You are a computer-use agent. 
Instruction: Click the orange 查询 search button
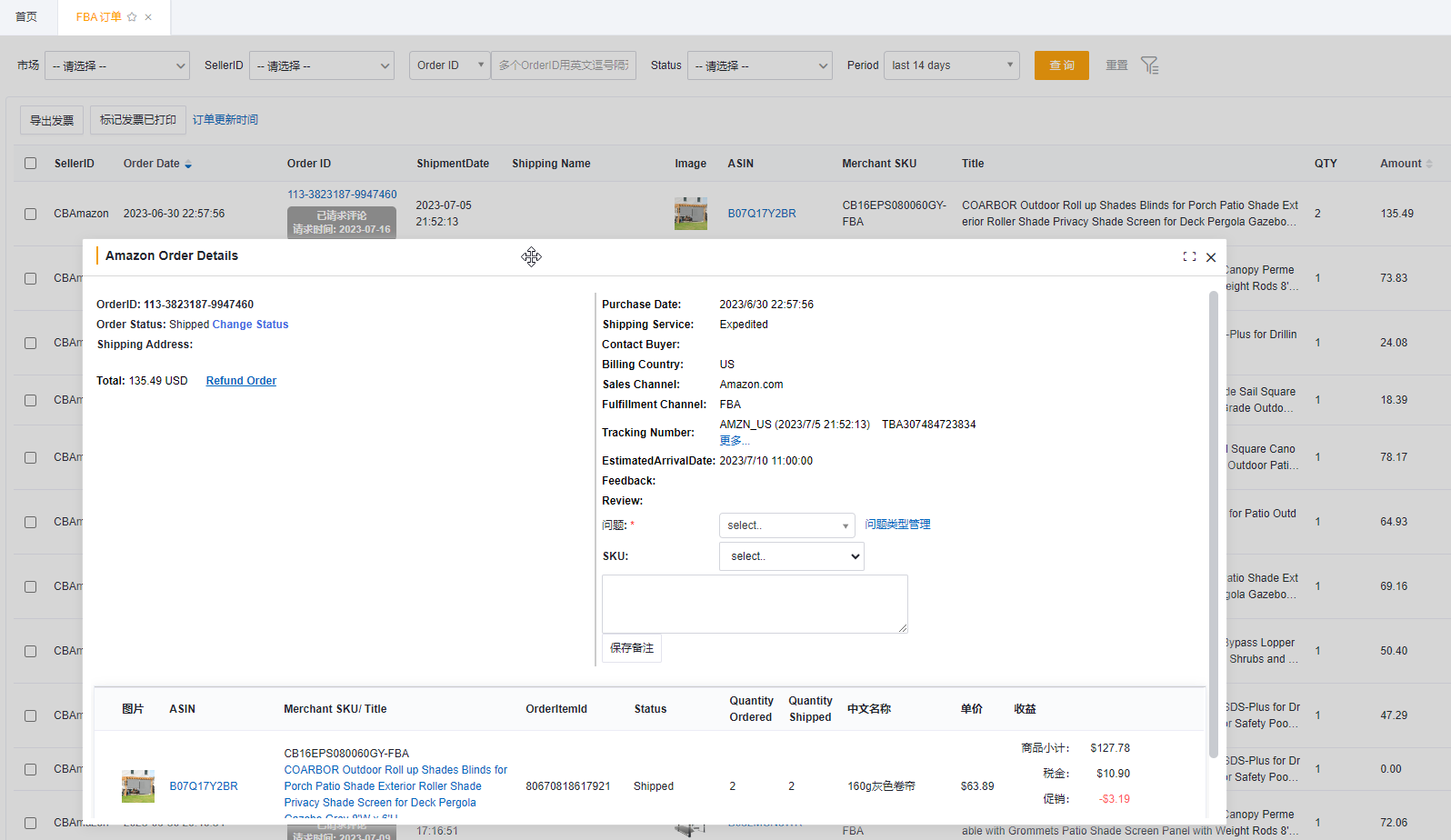pyautogui.click(x=1061, y=65)
